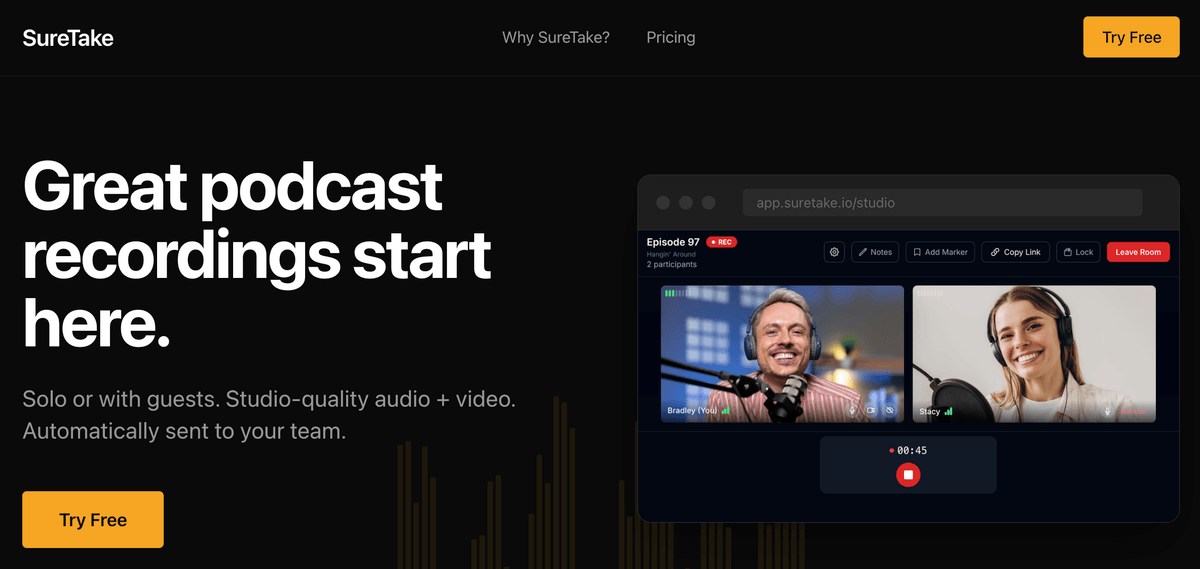
Task: Click the audio level meter on Stacy's video
Action: (x=930, y=293)
